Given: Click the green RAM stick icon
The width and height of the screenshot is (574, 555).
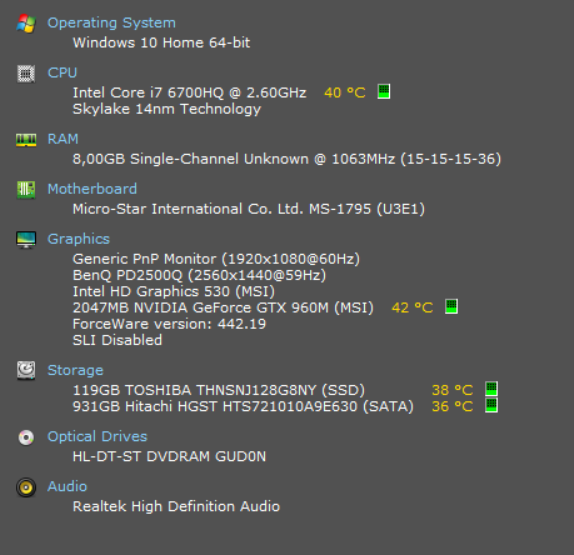Looking at the screenshot, I should pos(26,140).
